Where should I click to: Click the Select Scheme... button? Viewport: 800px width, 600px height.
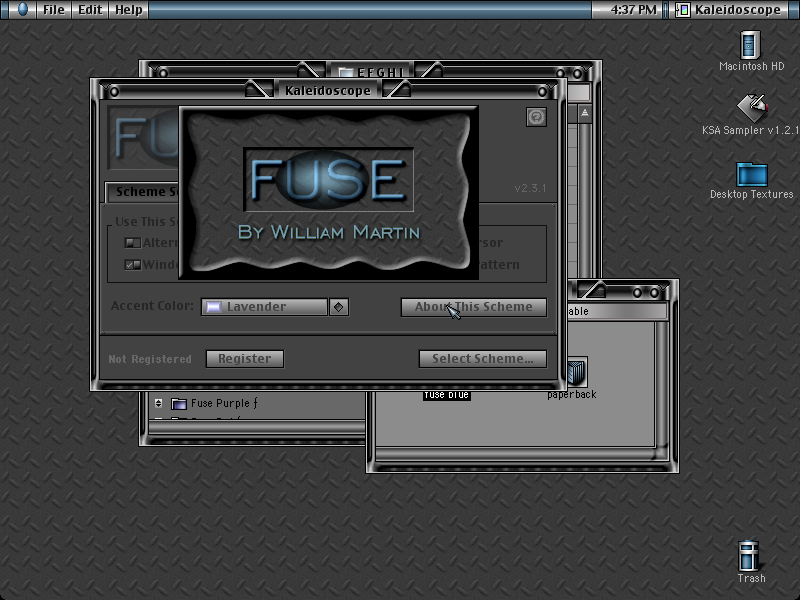point(483,359)
